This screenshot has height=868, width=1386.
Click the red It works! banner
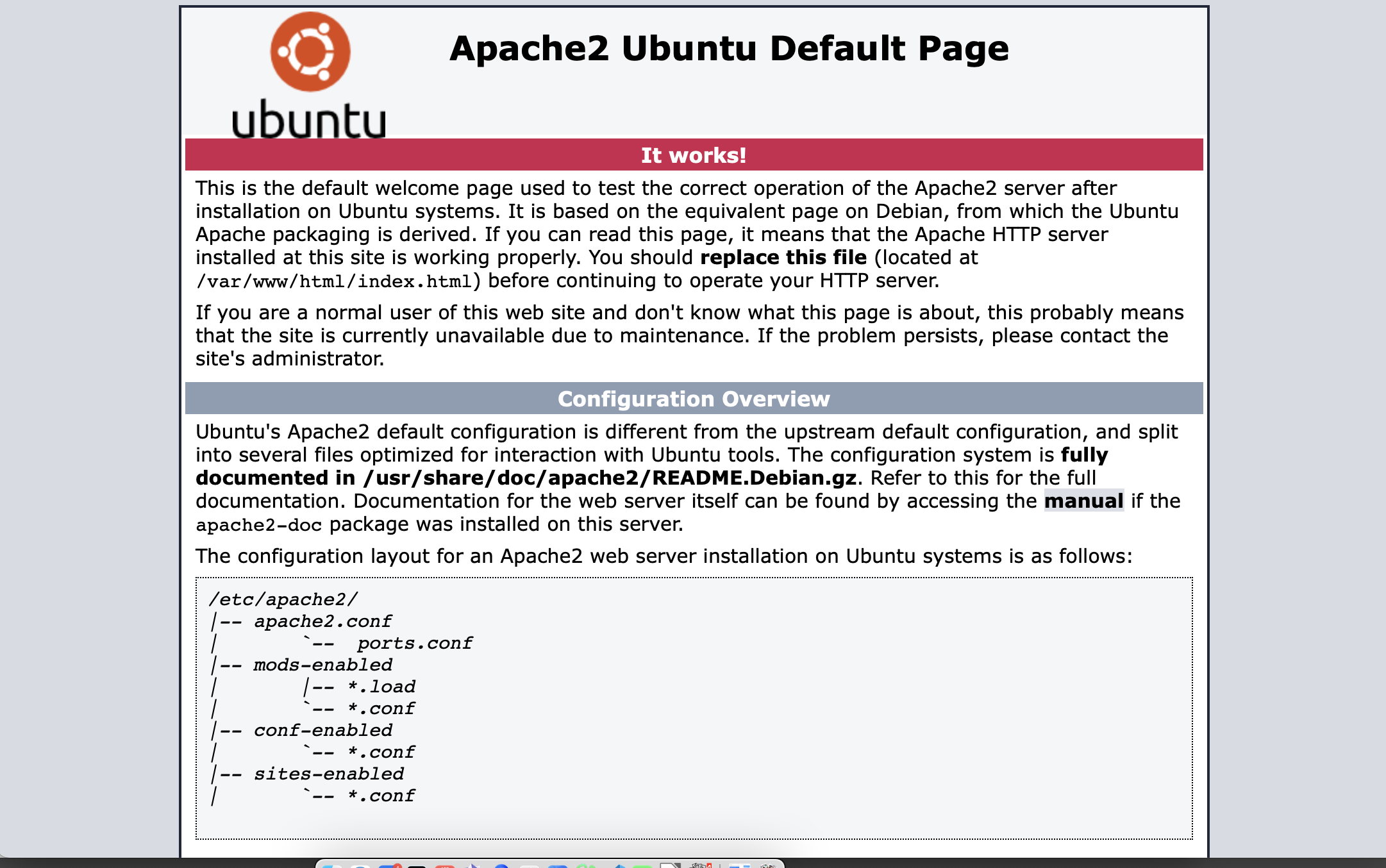(694, 155)
